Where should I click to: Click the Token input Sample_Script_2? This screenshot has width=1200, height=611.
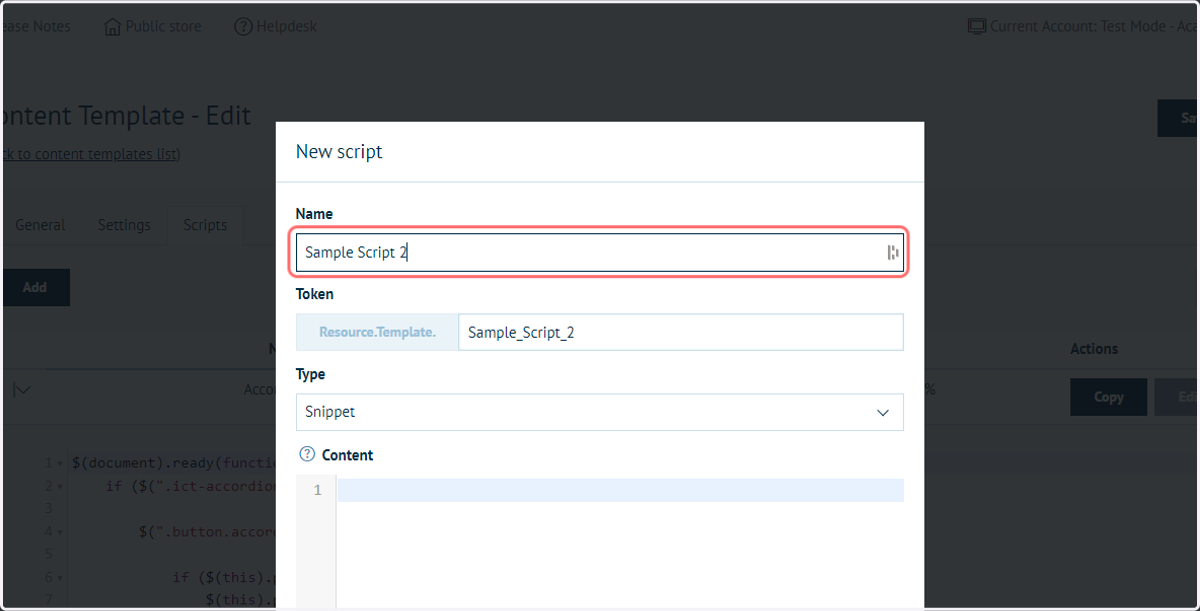(681, 333)
